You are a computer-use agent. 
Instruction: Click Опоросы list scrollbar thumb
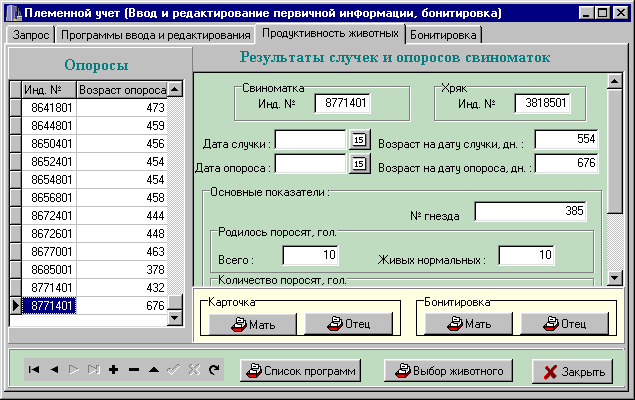click(175, 302)
